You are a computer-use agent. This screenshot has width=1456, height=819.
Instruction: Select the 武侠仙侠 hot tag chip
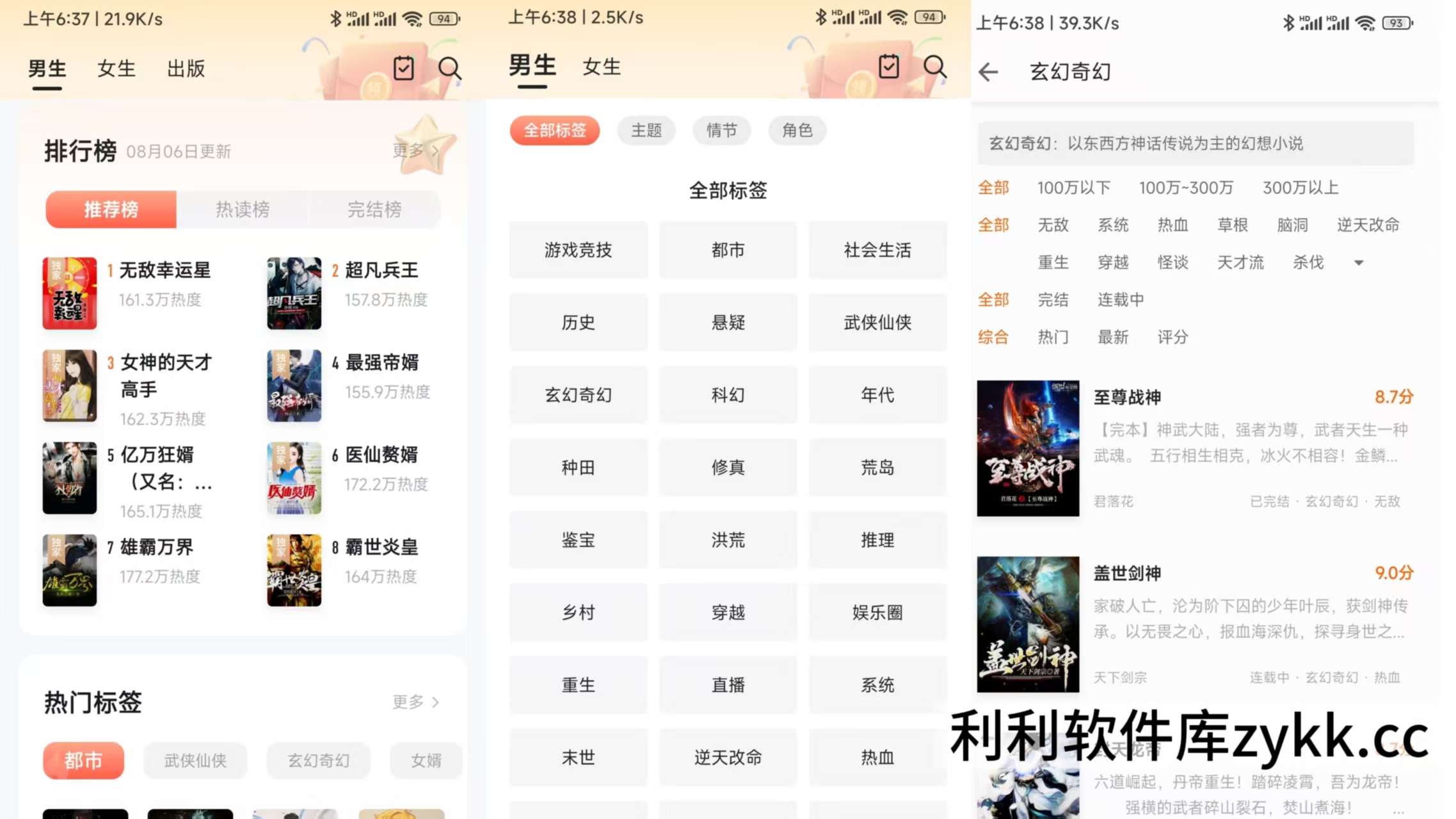pos(195,761)
